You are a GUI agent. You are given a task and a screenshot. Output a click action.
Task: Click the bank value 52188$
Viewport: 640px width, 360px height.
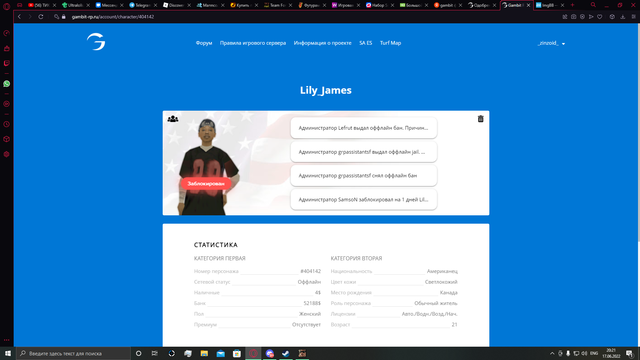[312, 303]
